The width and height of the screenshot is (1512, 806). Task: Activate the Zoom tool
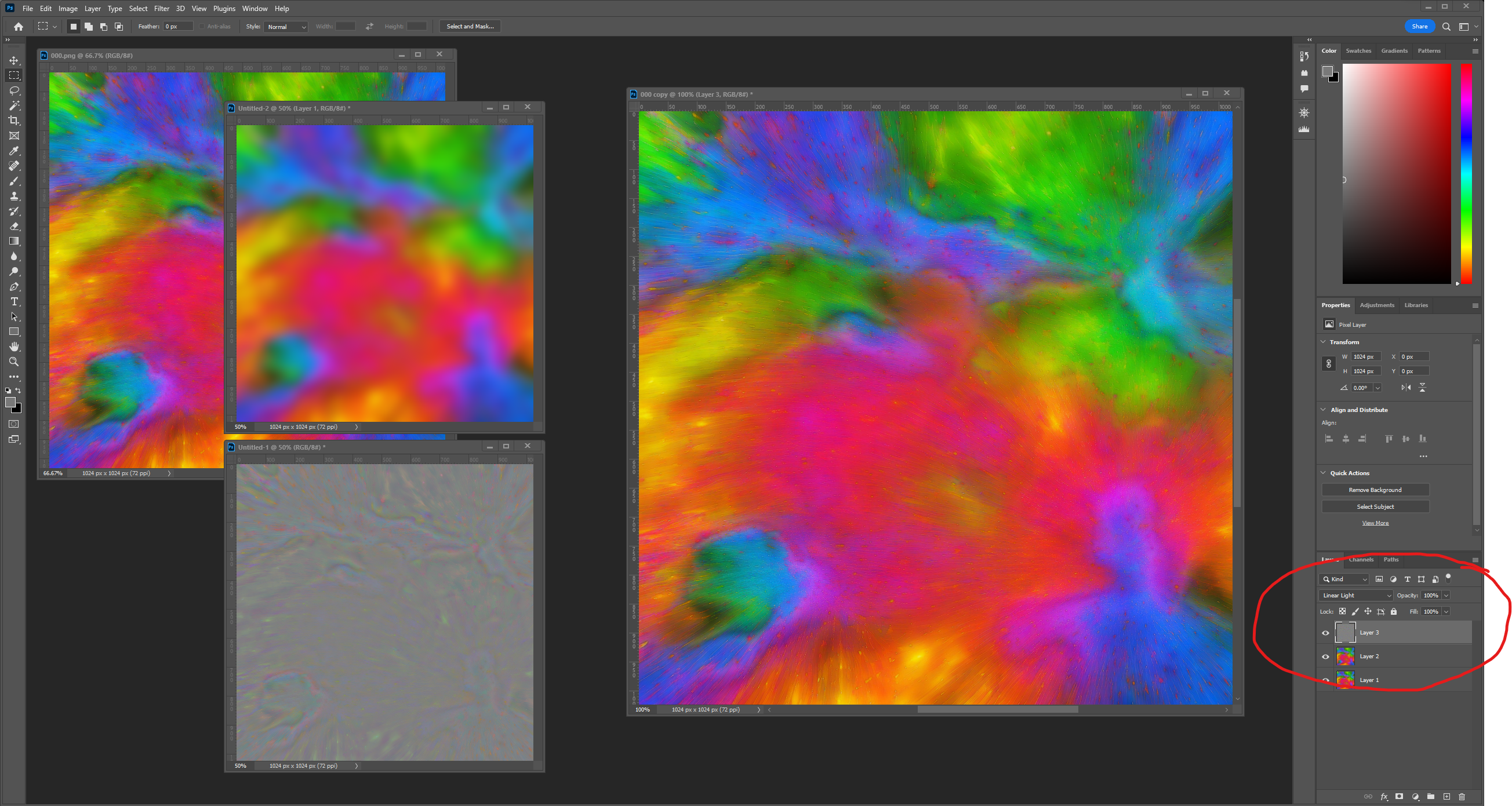tap(14, 362)
